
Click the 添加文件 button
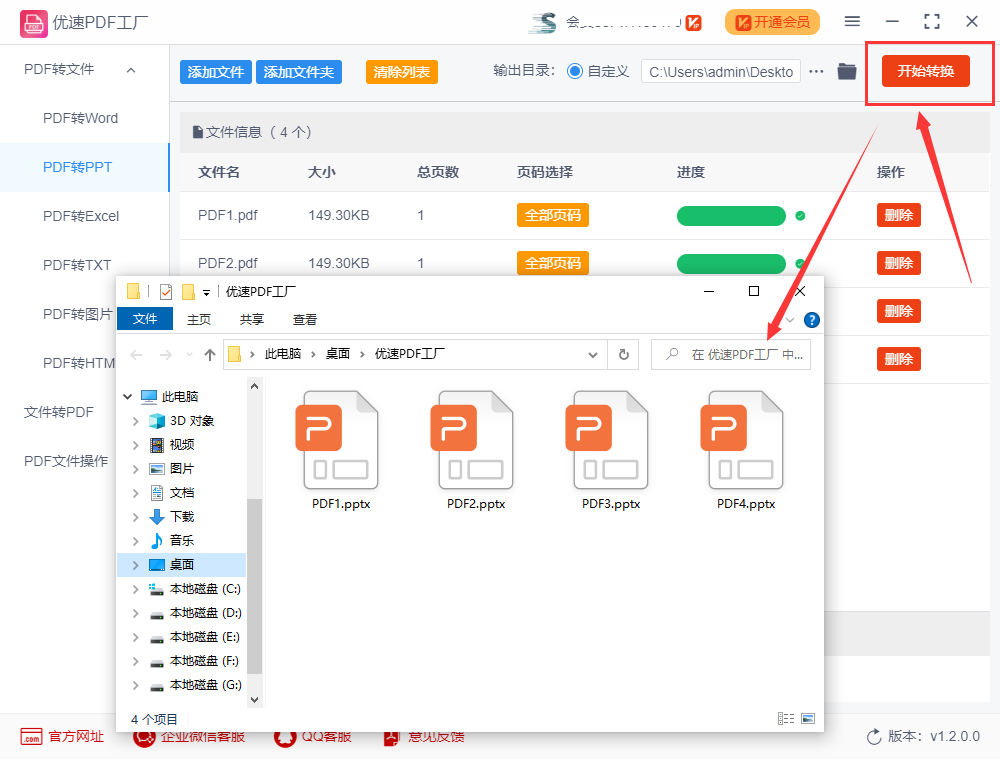tap(216, 72)
